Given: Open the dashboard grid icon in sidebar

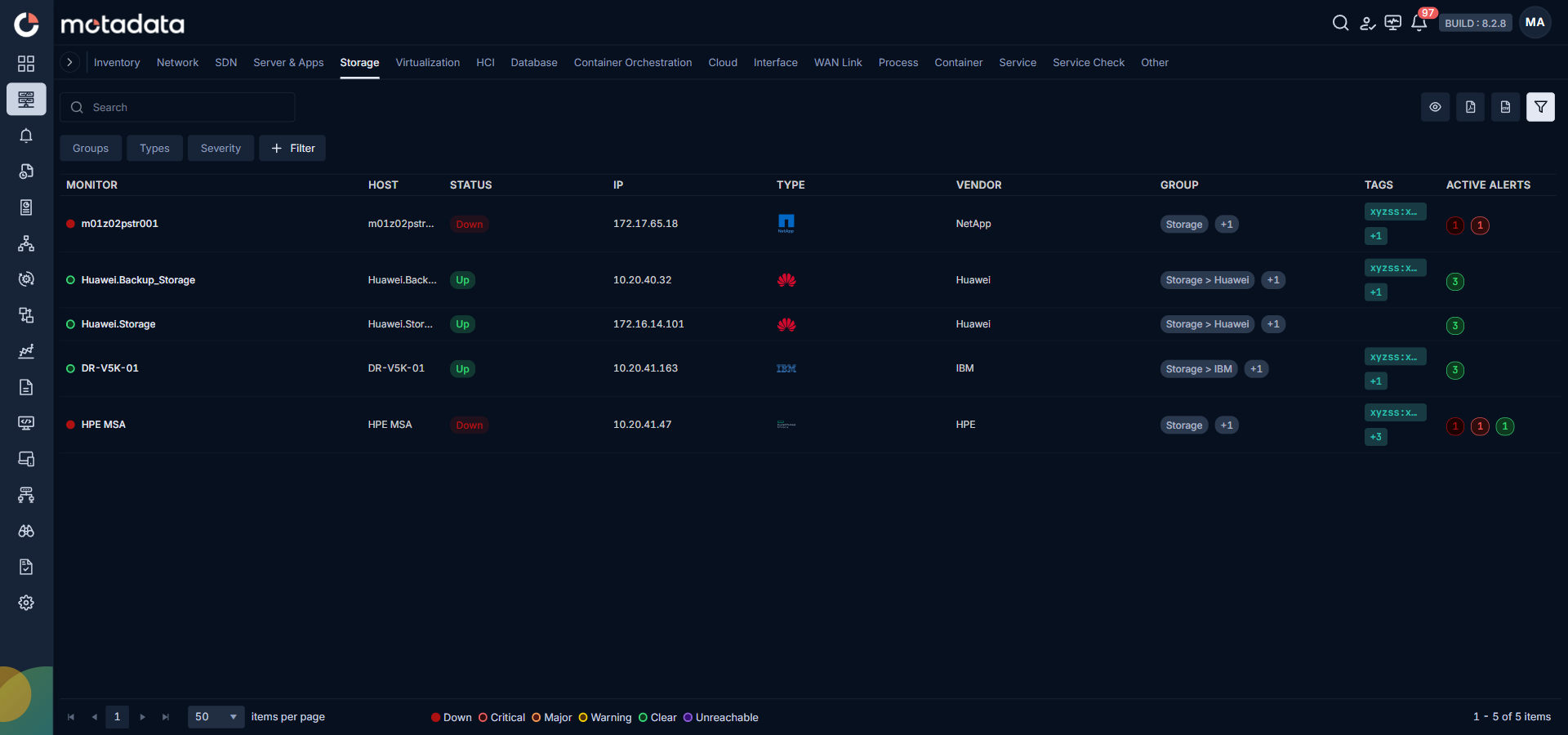Looking at the screenshot, I should (x=26, y=64).
